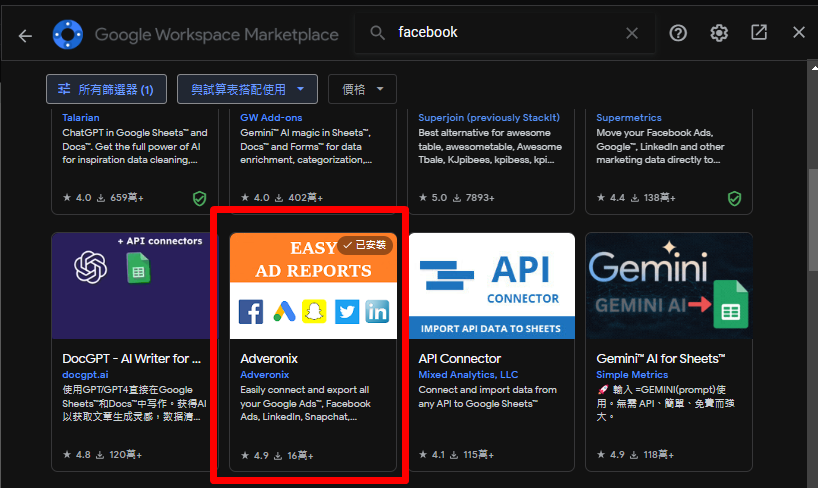Open Simple Metrics developer link
This screenshot has height=488, width=818.
click(x=632, y=375)
